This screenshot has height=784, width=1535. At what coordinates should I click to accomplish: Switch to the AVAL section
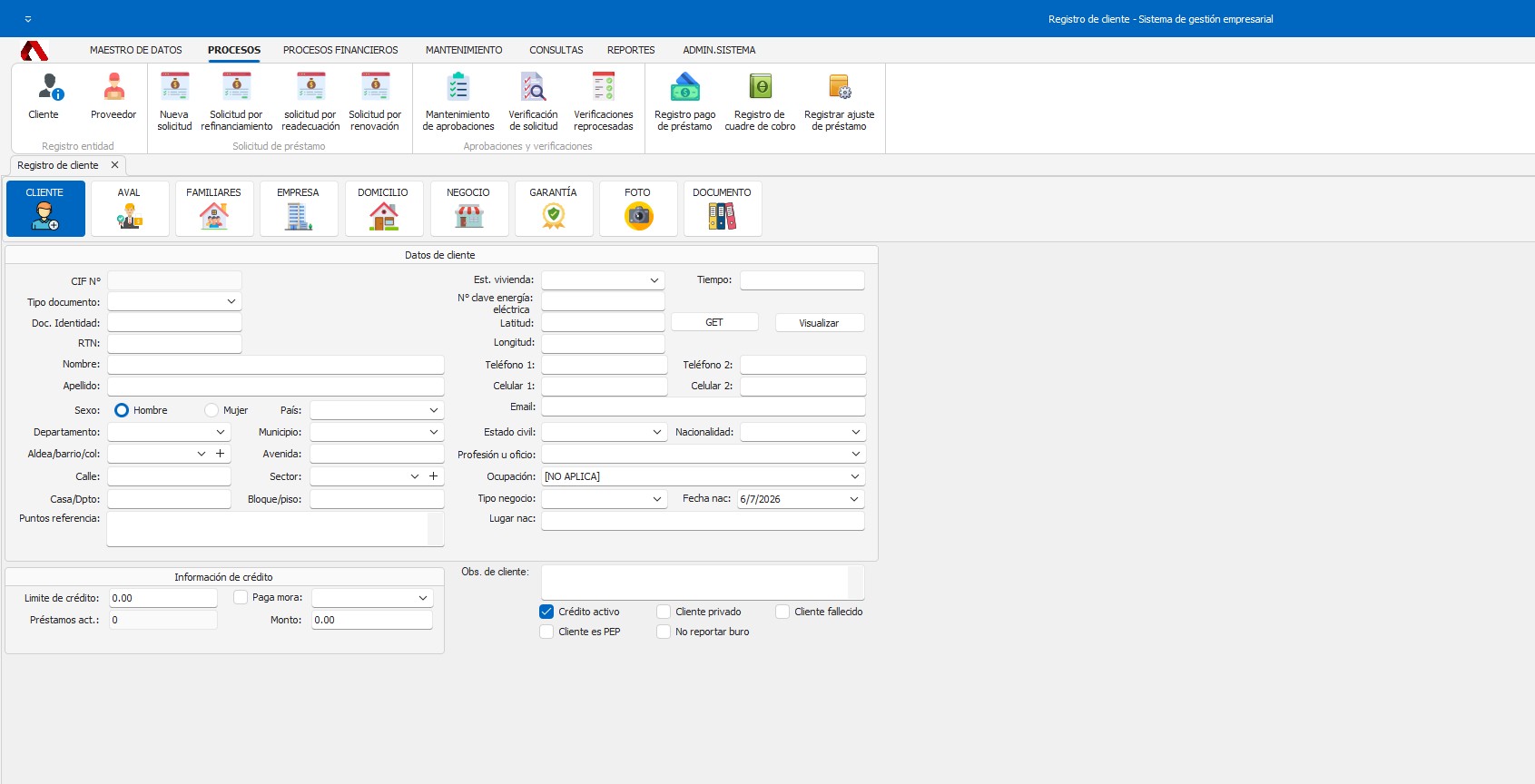pyautogui.click(x=129, y=209)
